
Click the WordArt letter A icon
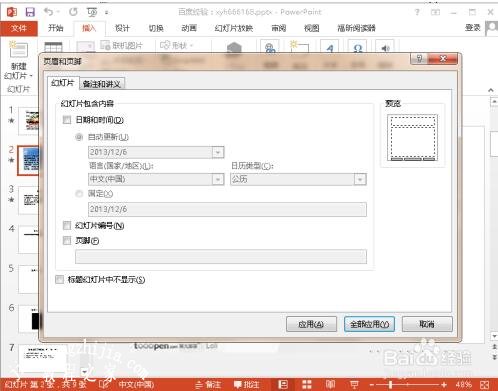[x=330, y=47]
